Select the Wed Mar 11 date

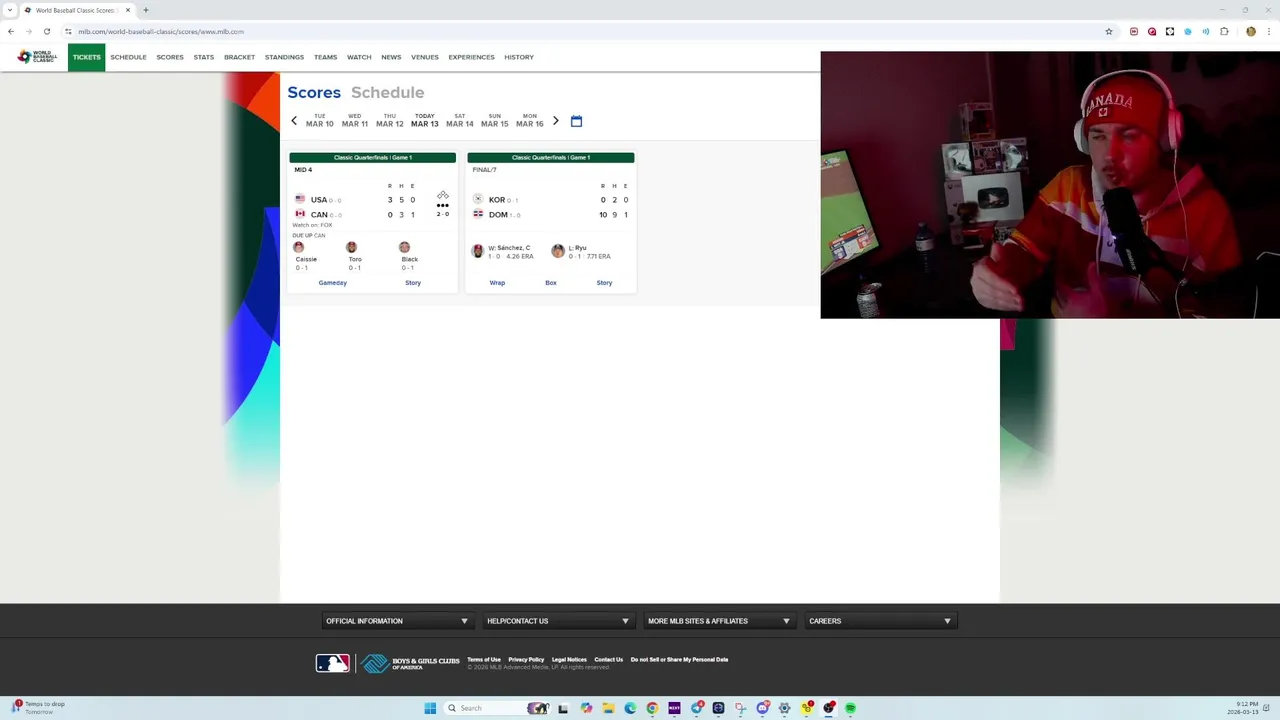tap(355, 121)
